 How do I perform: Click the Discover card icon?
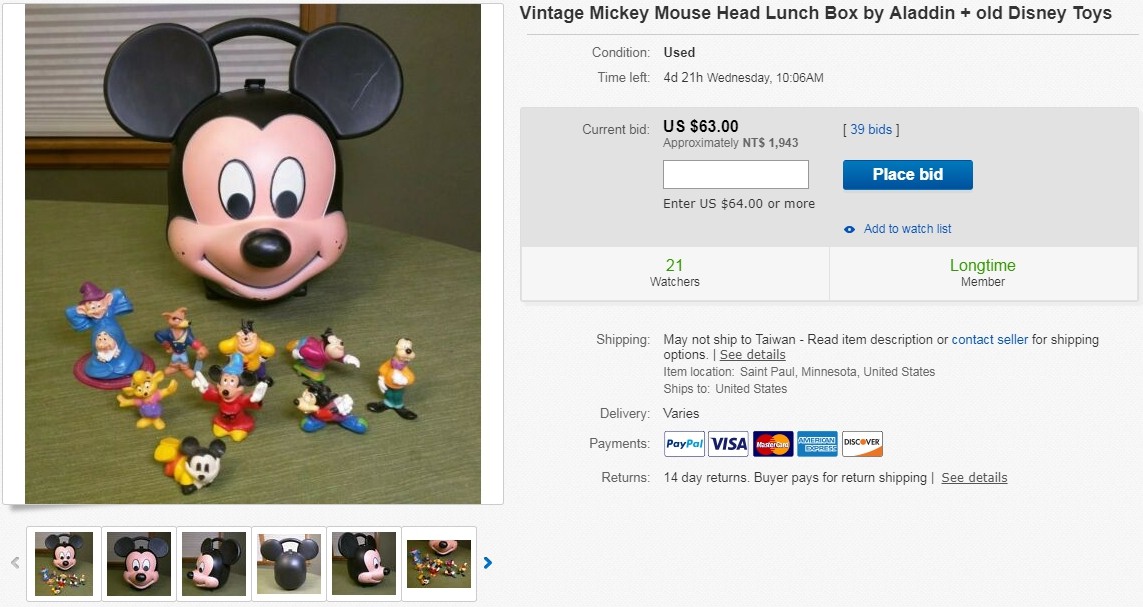862,444
